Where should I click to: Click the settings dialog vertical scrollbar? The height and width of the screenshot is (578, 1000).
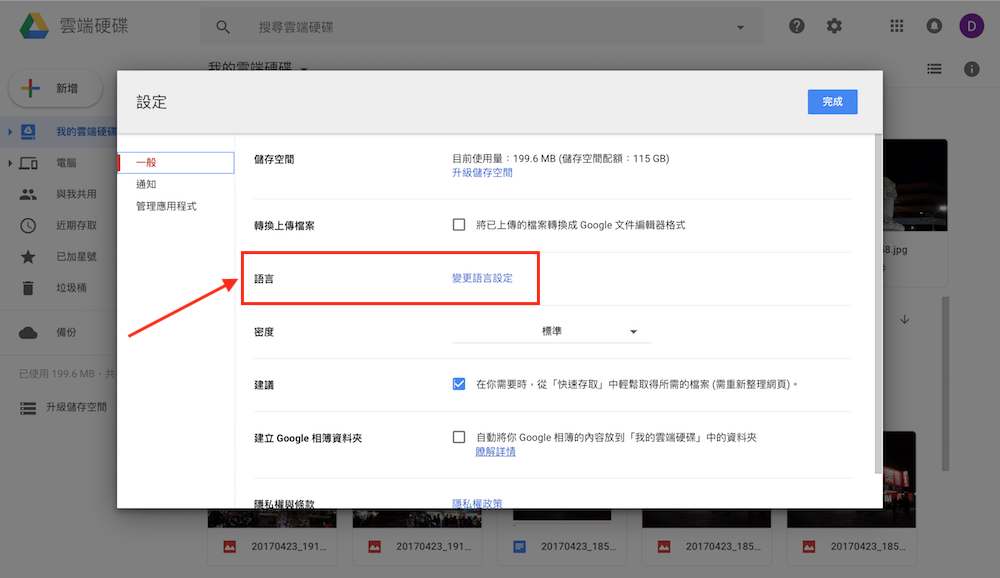pyautogui.click(x=877, y=300)
